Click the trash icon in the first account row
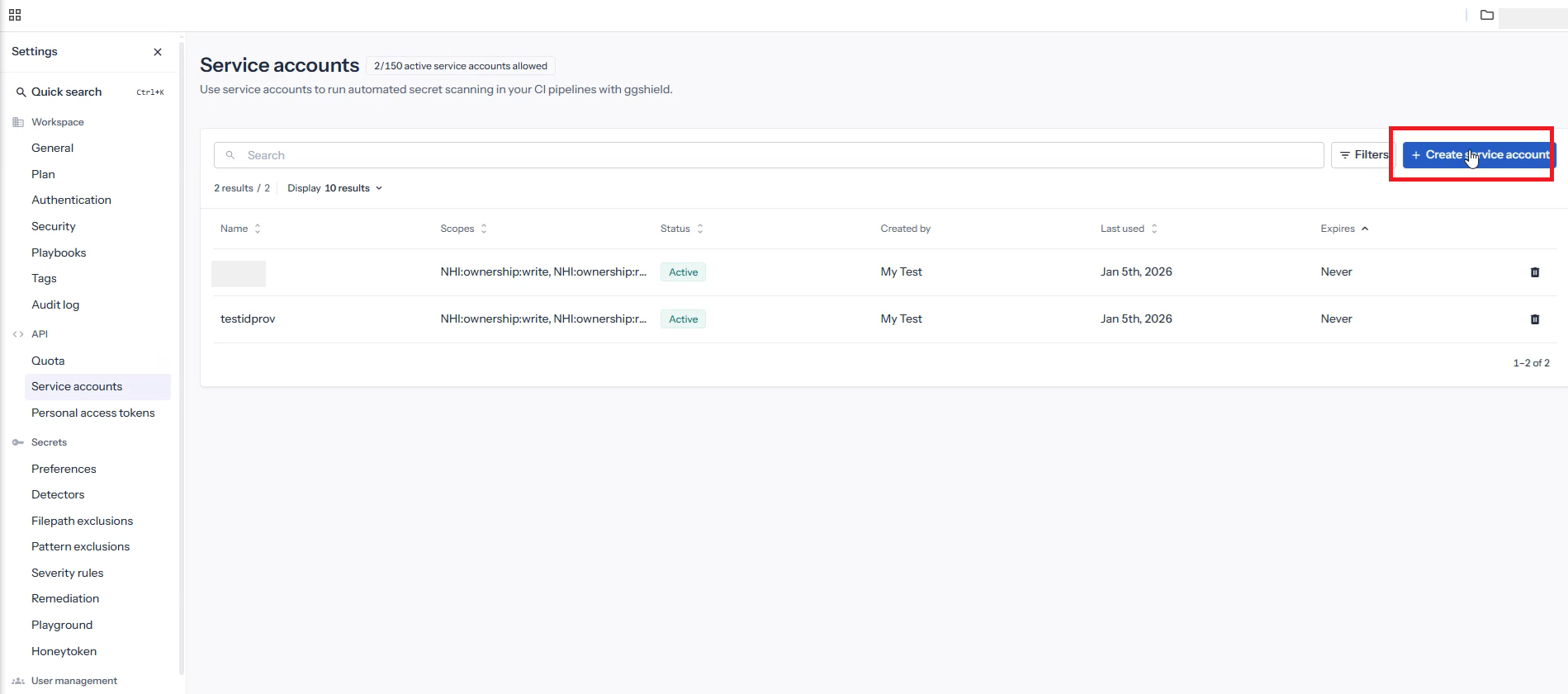 tap(1535, 272)
